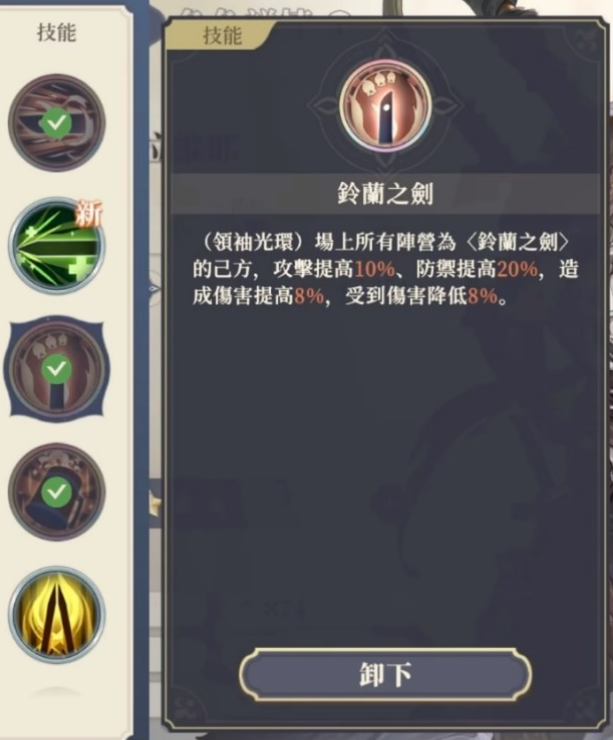Tap the 〈鈴蘭之劍〉 faction name in description
Image resolution: width=613 pixels, height=740 pixels.
pyautogui.click(x=517, y=243)
